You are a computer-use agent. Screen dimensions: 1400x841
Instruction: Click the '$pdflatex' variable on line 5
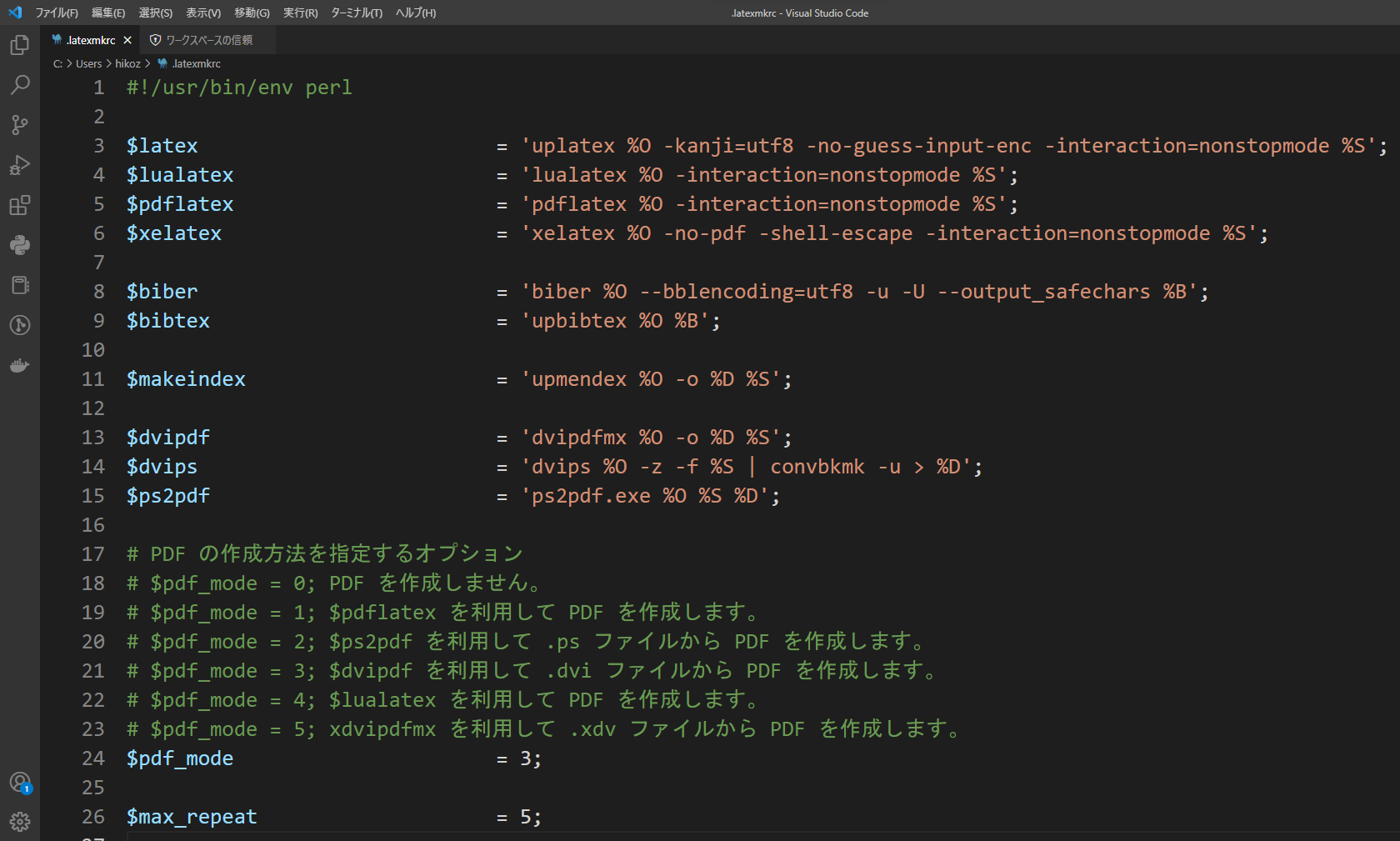point(180,204)
